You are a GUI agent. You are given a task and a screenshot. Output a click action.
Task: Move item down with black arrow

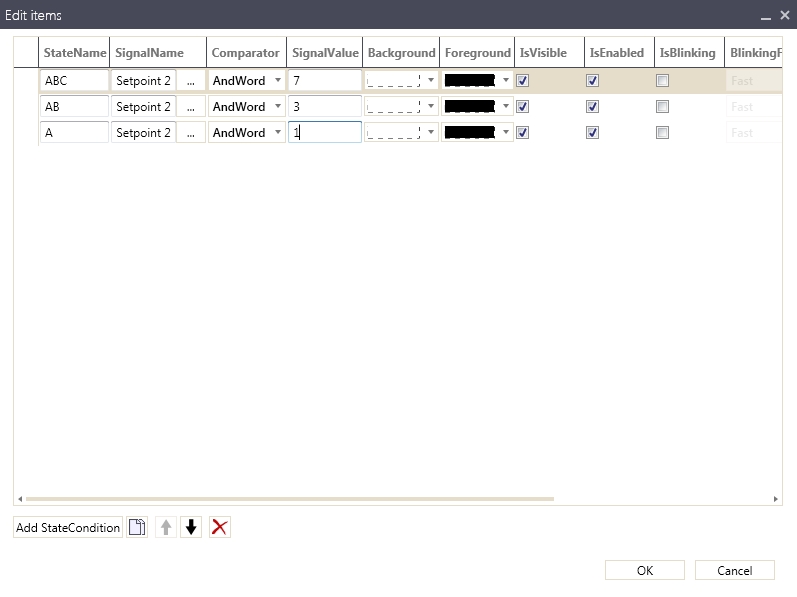[x=192, y=527]
